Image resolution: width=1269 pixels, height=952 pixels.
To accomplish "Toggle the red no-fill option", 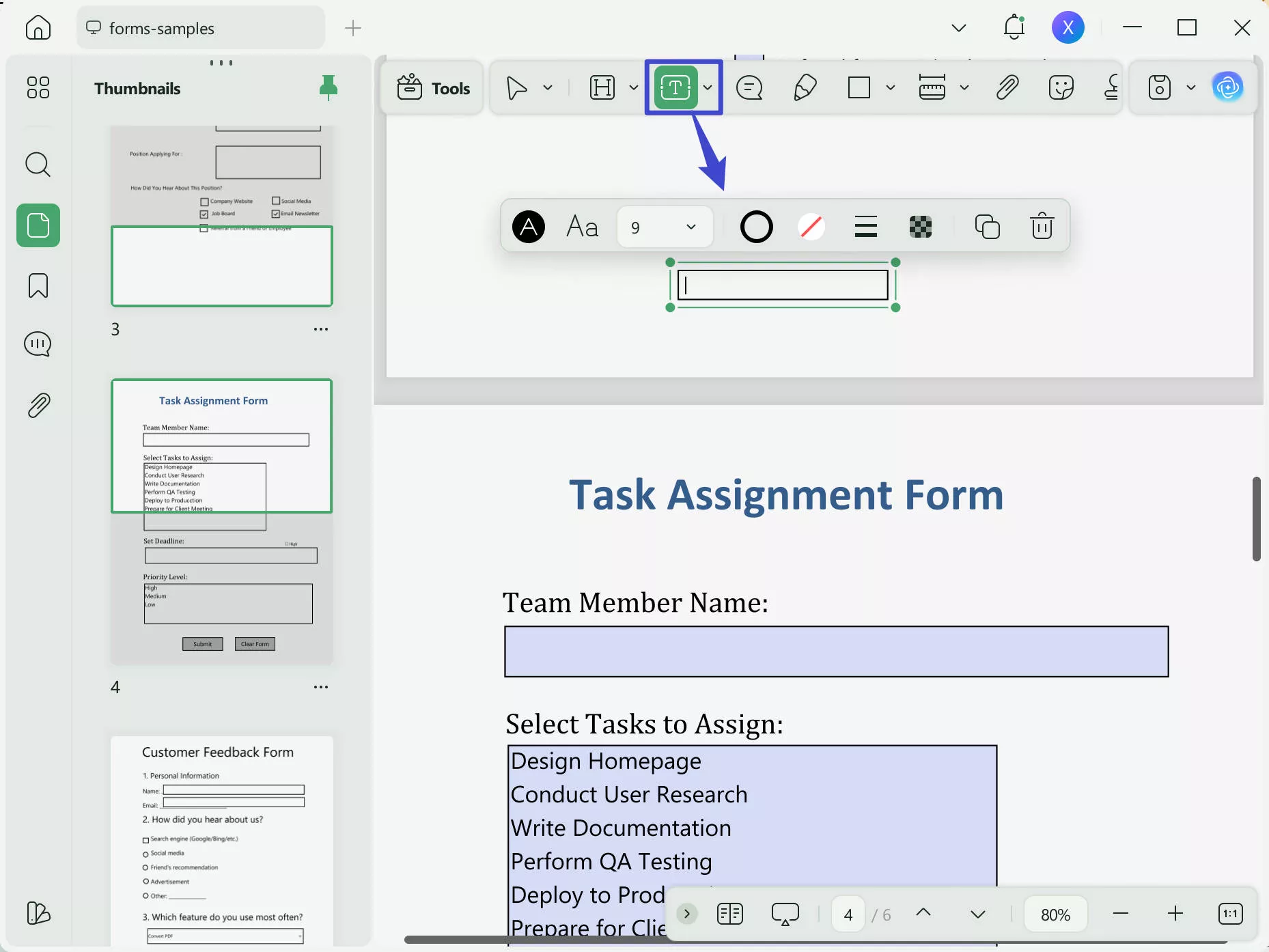I will [x=811, y=226].
